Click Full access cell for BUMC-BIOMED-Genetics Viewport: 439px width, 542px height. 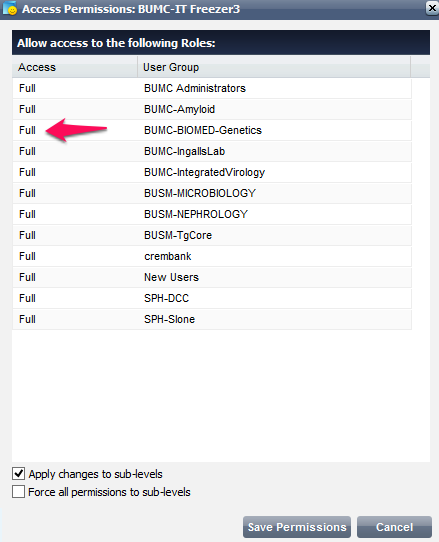pyautogui.click(x=27, y=130)
